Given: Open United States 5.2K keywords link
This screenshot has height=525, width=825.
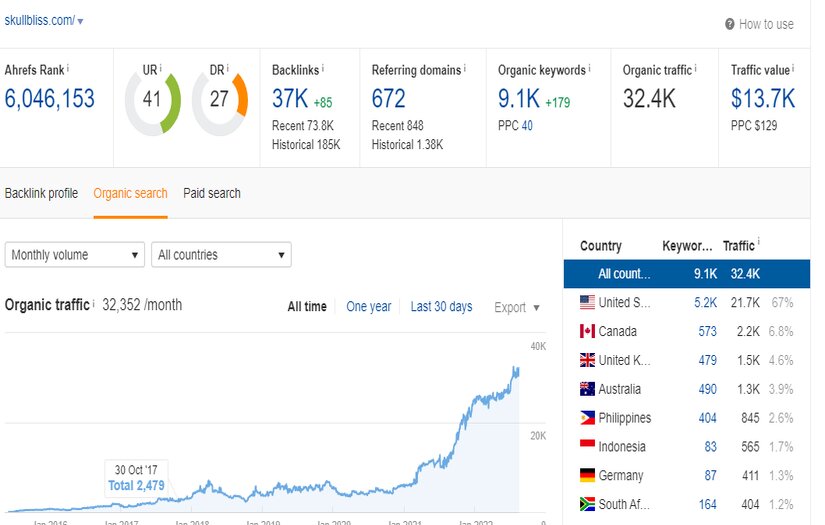Looking at the screenshot, I should click(x=705, y=303).
